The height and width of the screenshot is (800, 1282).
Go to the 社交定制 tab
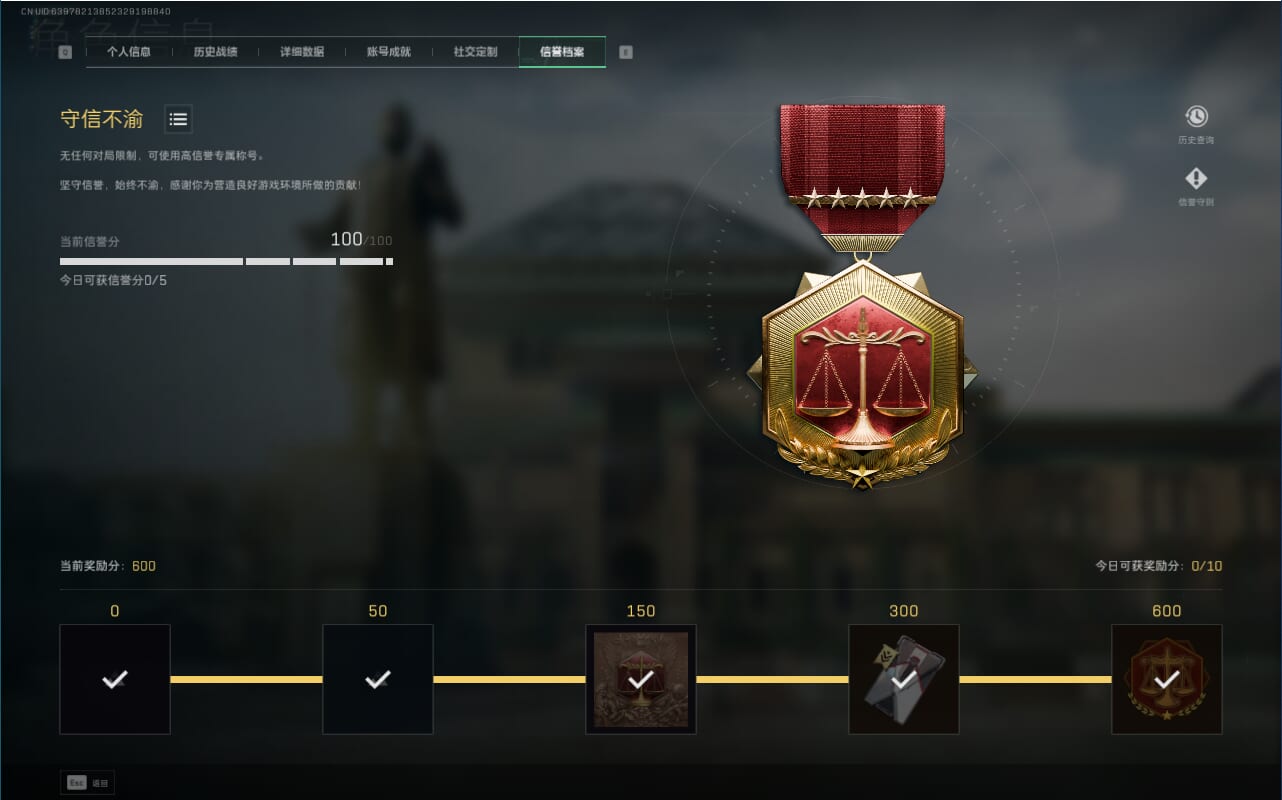(475, 52)
